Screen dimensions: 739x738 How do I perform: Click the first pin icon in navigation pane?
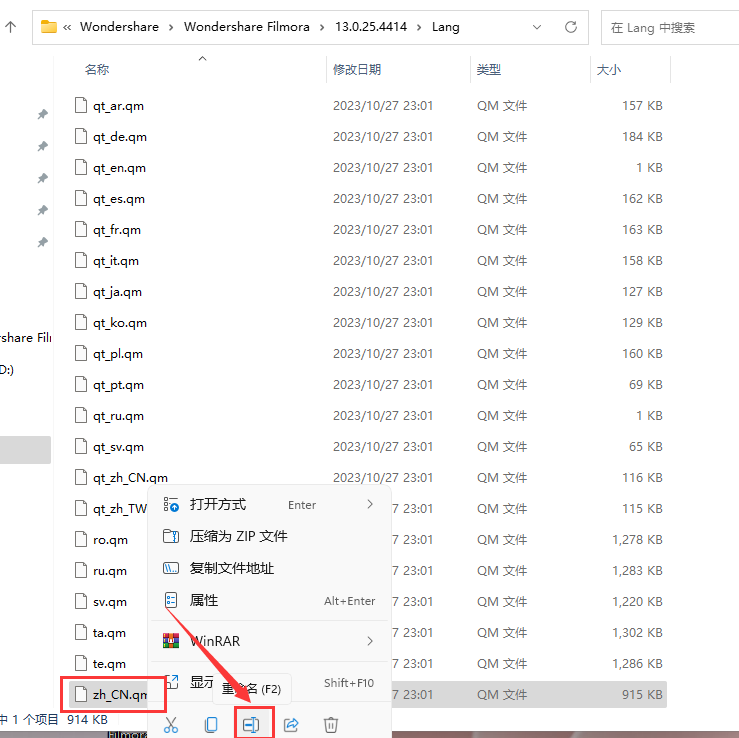[43, 114]
